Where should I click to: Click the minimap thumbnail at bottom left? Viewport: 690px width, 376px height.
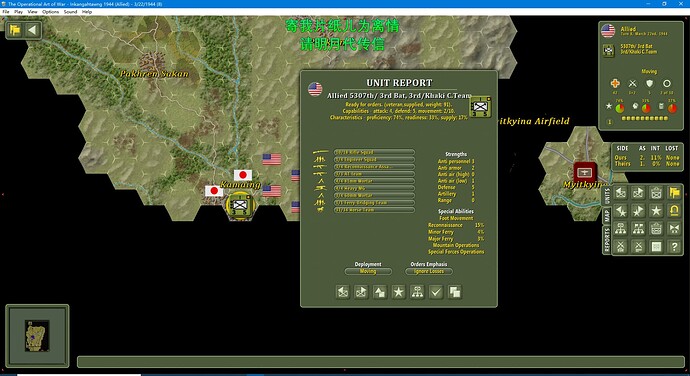[x=37, y=335]
